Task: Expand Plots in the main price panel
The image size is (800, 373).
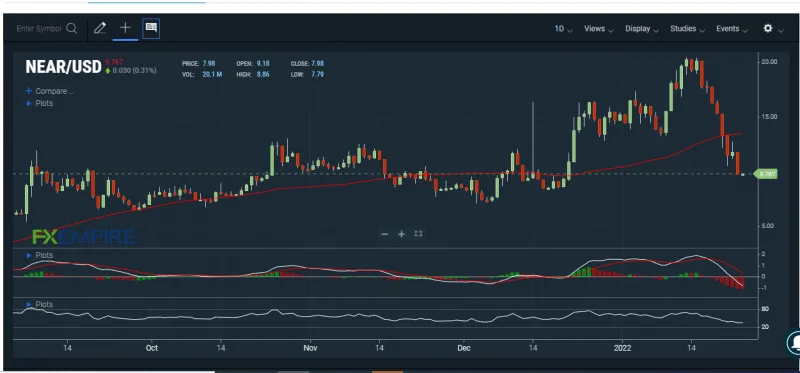Action: [x=40, y=103]
